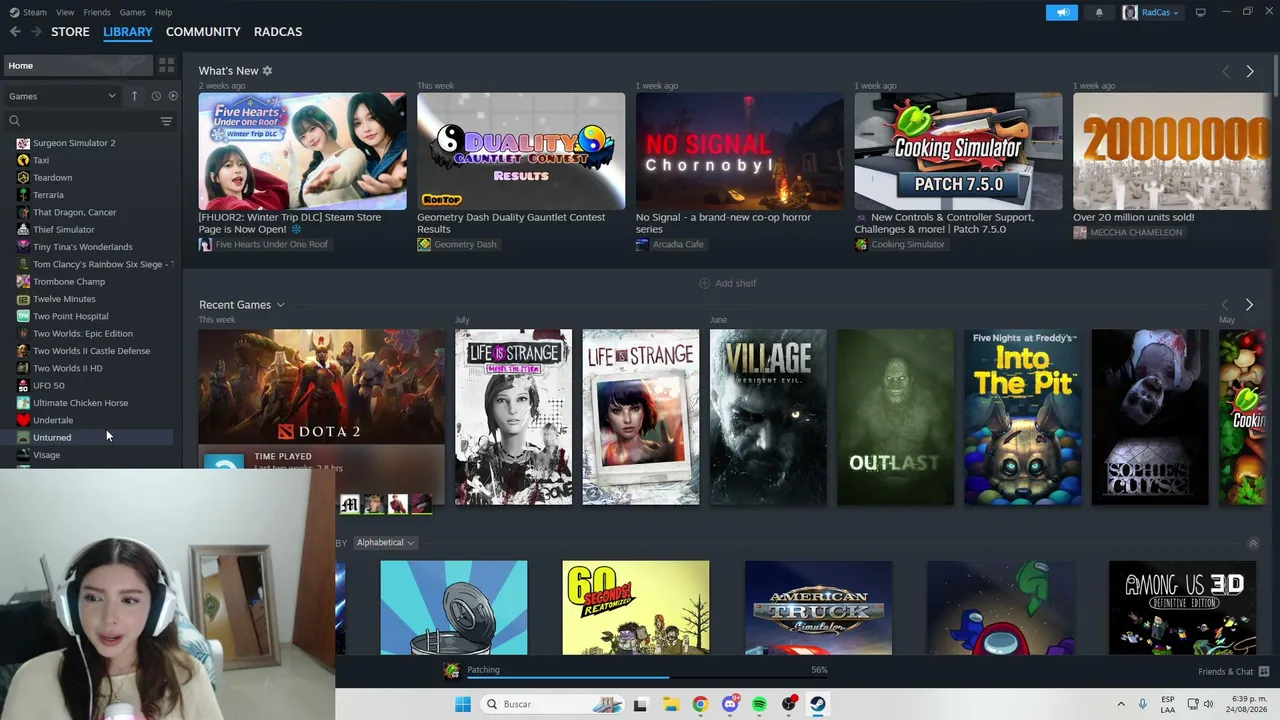Switch to the STORE tab

[x=70, y=32]
